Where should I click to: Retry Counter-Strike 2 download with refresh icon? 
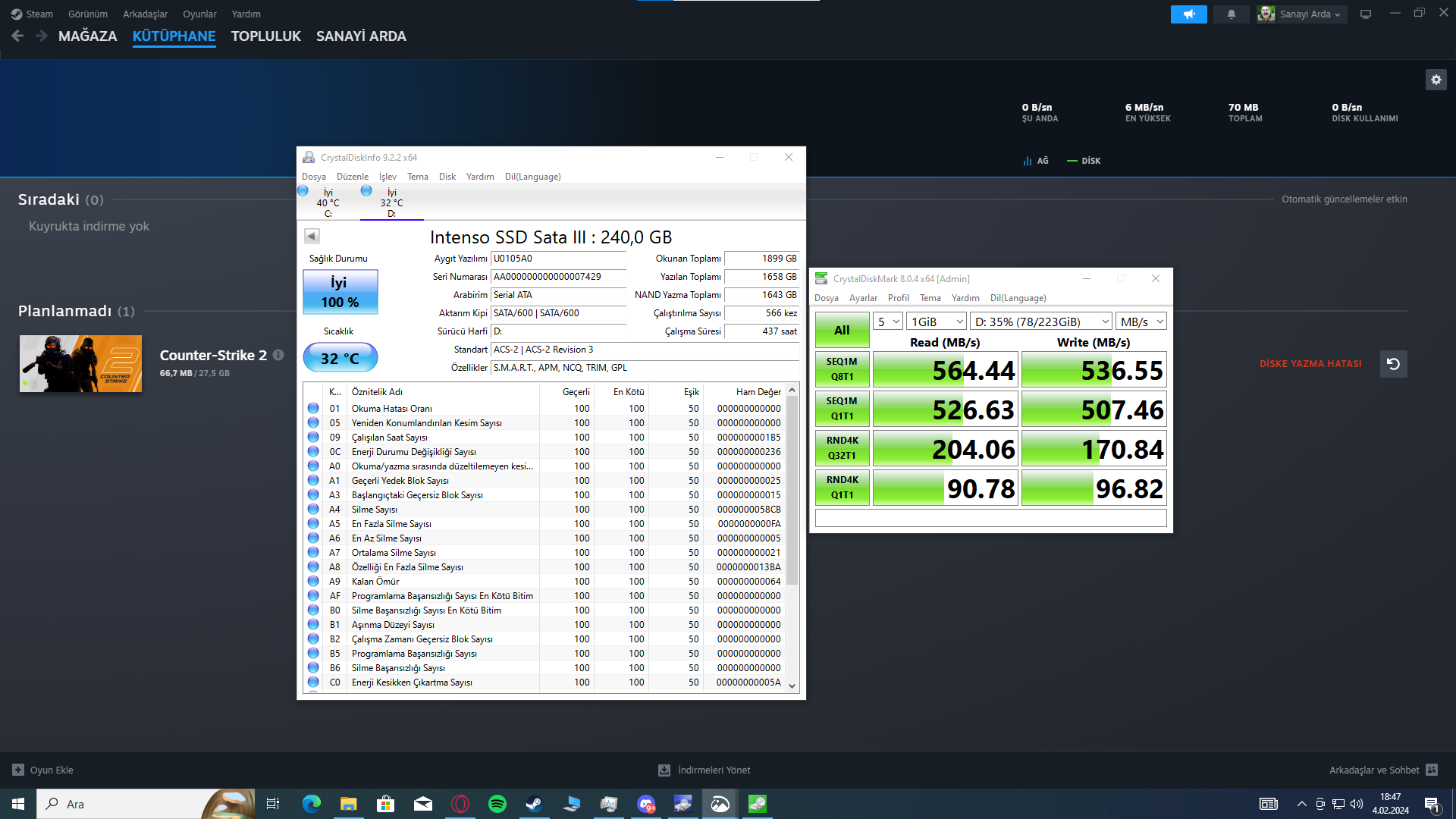coord(1393,364)
